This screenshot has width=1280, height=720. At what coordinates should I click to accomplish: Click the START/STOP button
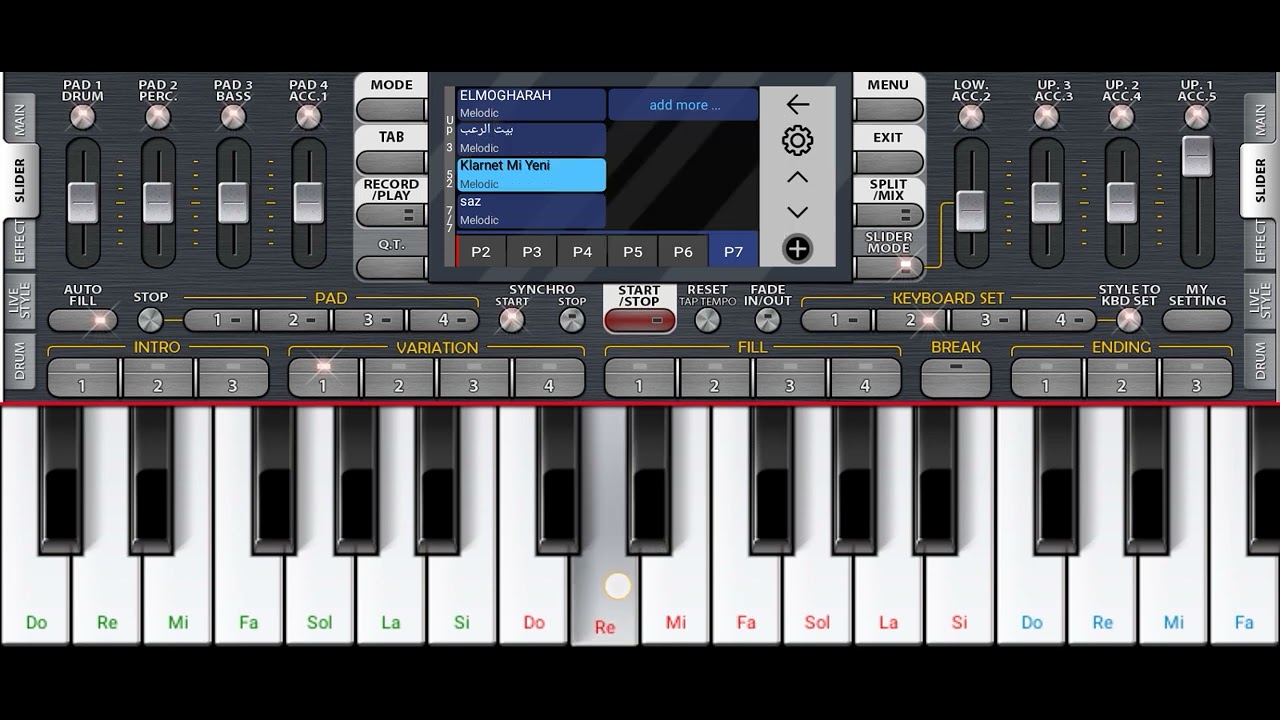[639, 320]
